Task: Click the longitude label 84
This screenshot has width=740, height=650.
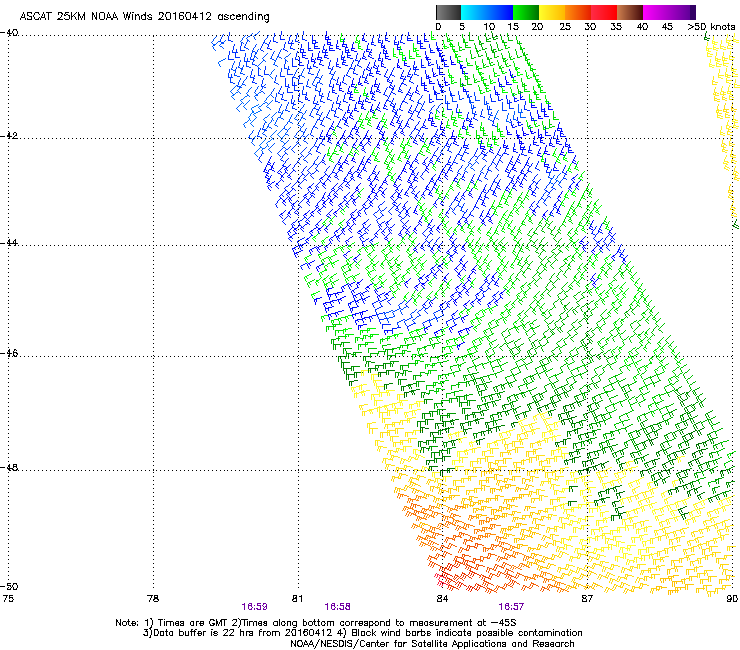Action: tap(442, 599)
